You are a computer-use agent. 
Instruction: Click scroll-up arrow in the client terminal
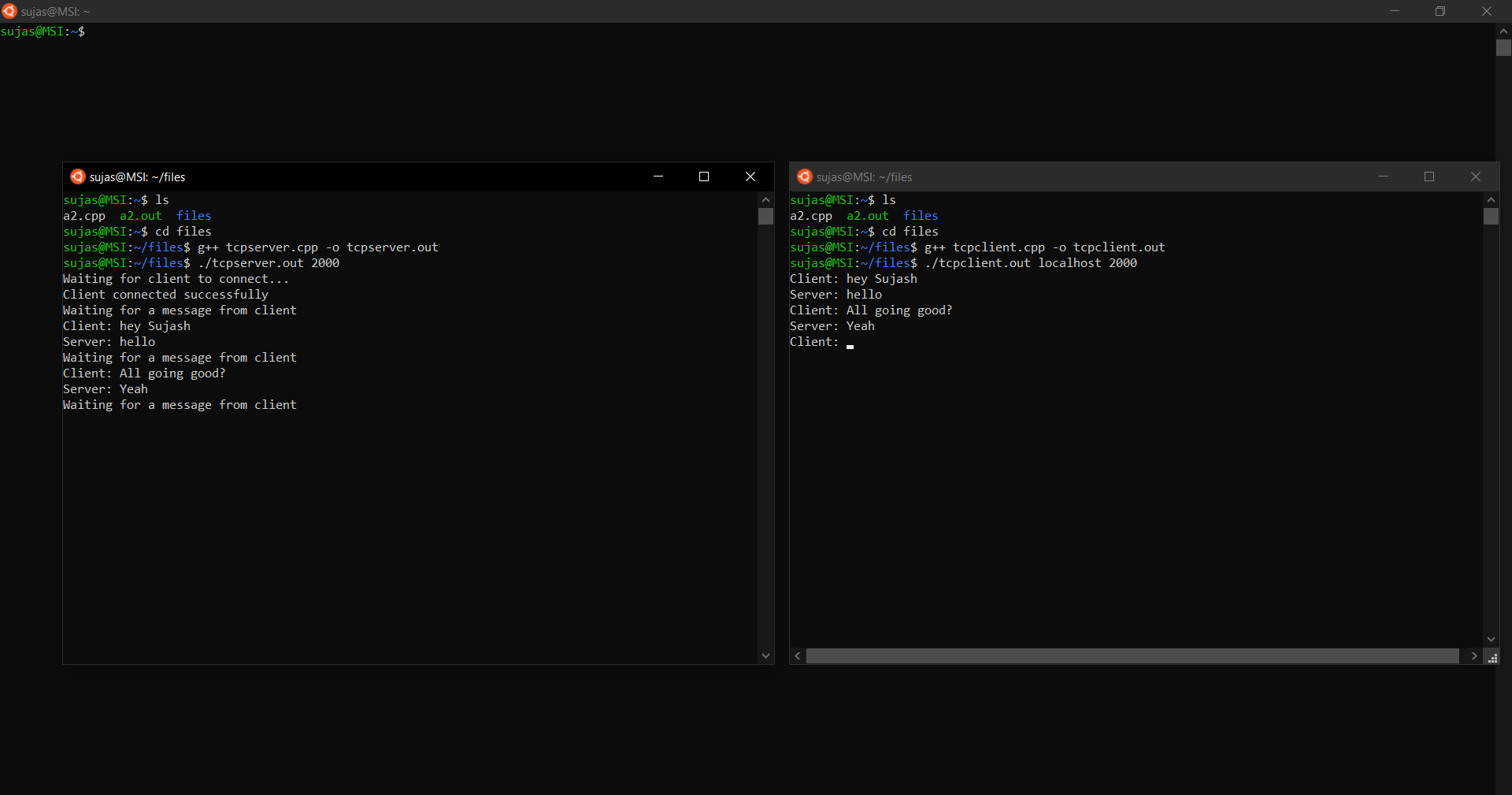pos(1491,200)
